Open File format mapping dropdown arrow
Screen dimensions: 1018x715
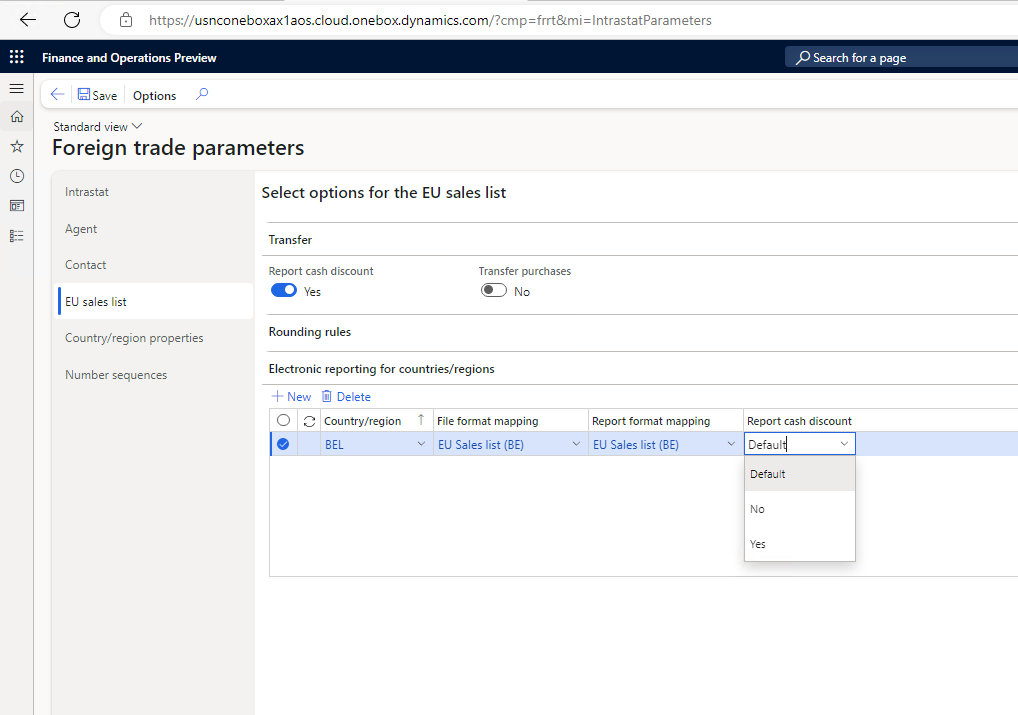pos(576,444)
